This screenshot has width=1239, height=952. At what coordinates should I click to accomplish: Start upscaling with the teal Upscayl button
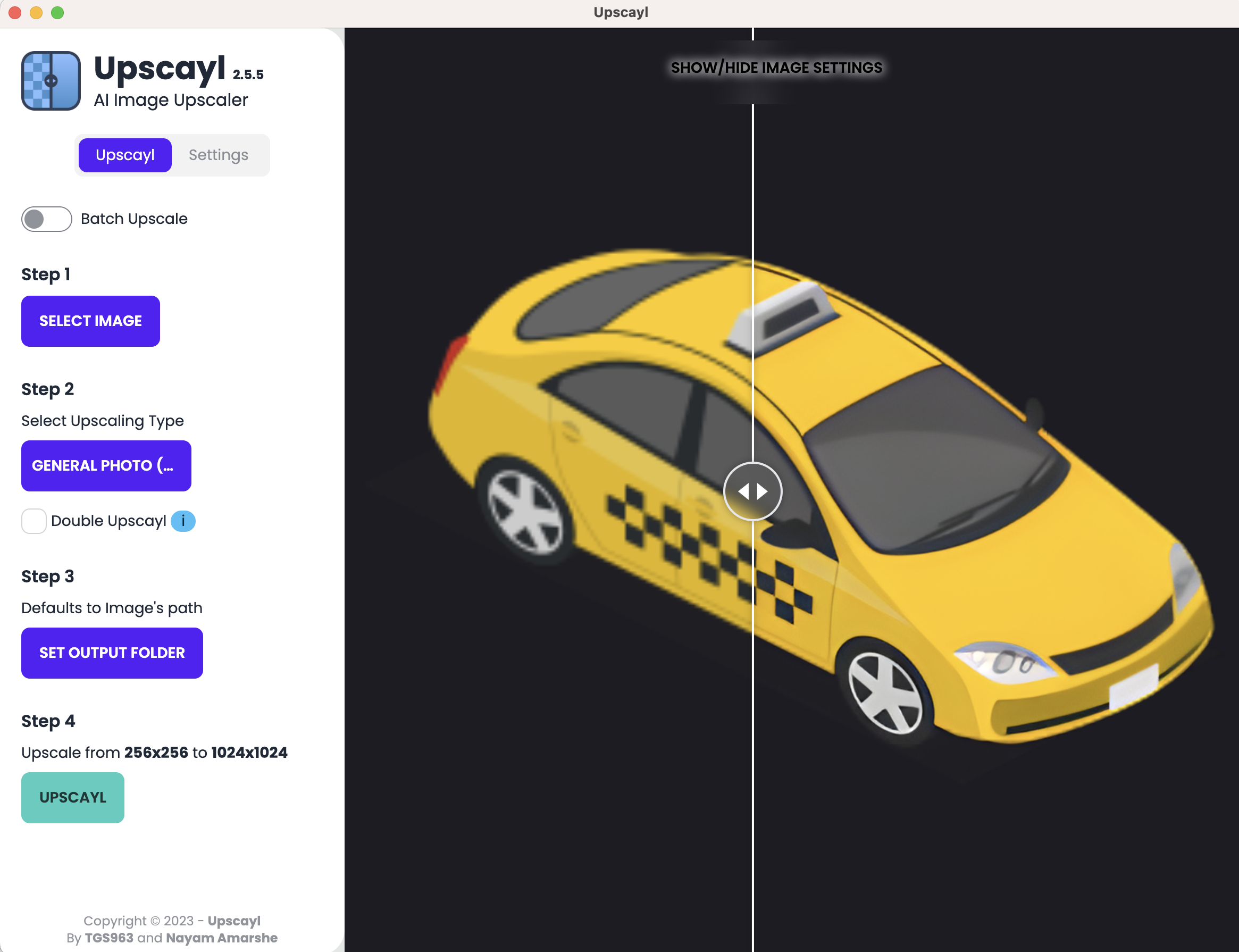(72, 797)
